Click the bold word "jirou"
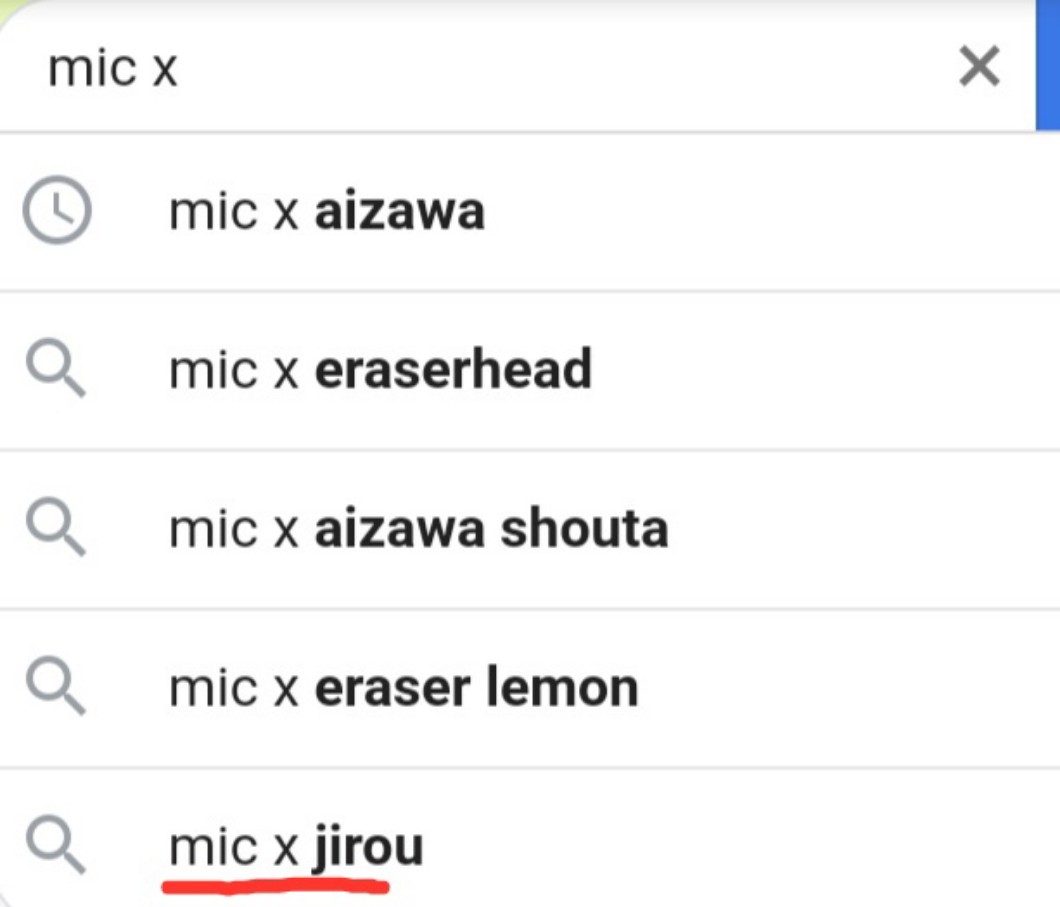 (368, 848)
